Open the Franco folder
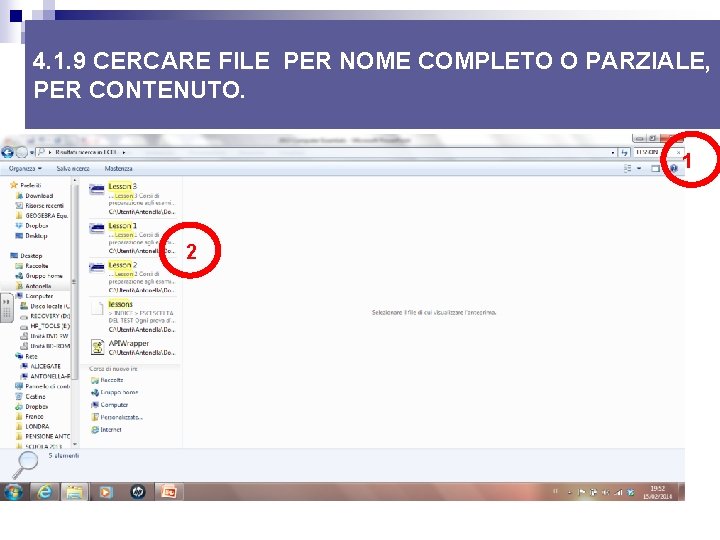The image size is (720, 540). click(29, 416)
